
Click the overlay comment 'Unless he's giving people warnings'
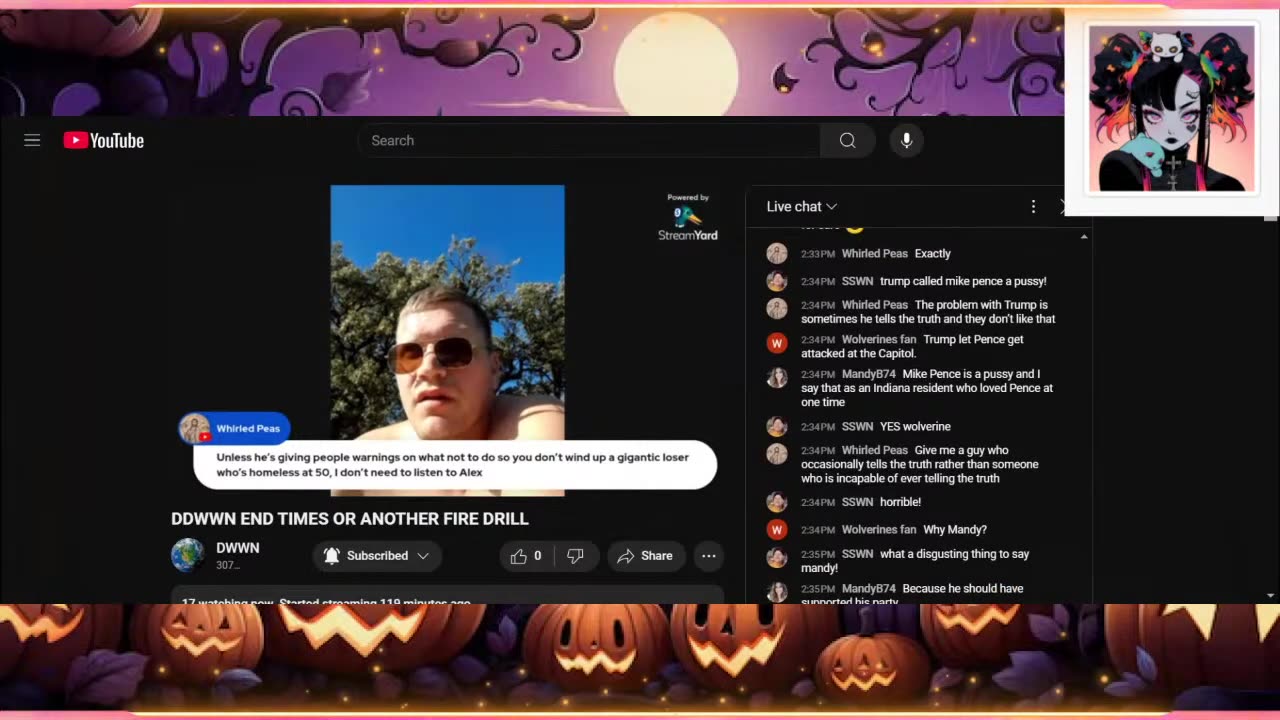[453, 465]
